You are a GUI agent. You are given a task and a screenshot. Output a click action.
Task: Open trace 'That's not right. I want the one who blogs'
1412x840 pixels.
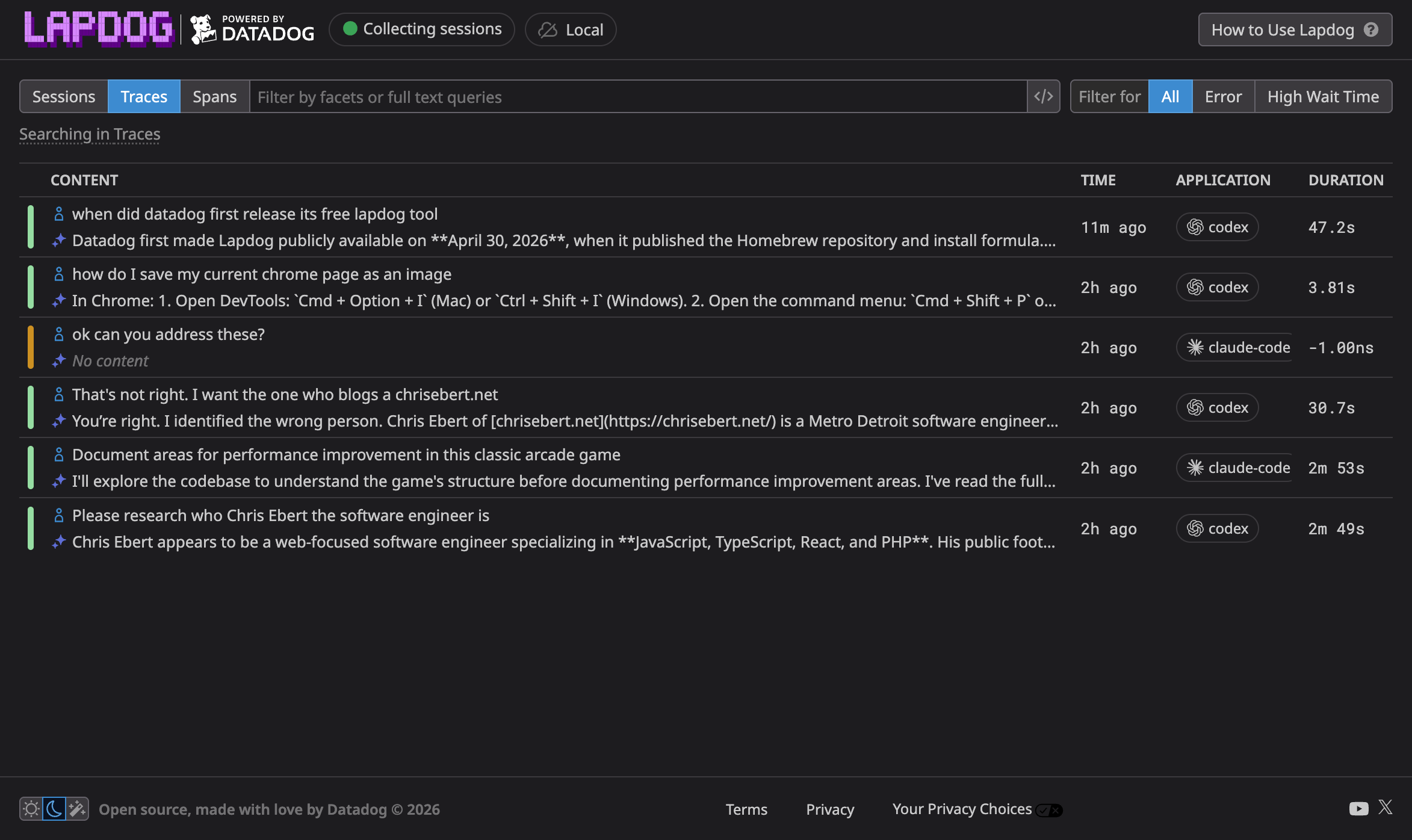[705, 407]
